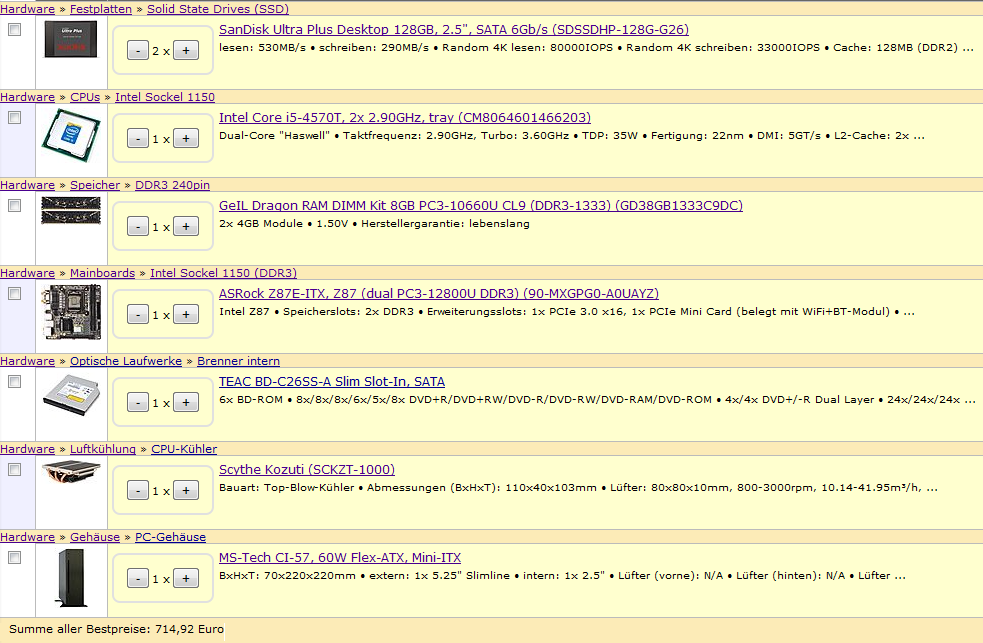This screenshot has height=643, width=983.
Task: Select the GeIL Dragon RAM checkbox
Action: coord(14,206)
